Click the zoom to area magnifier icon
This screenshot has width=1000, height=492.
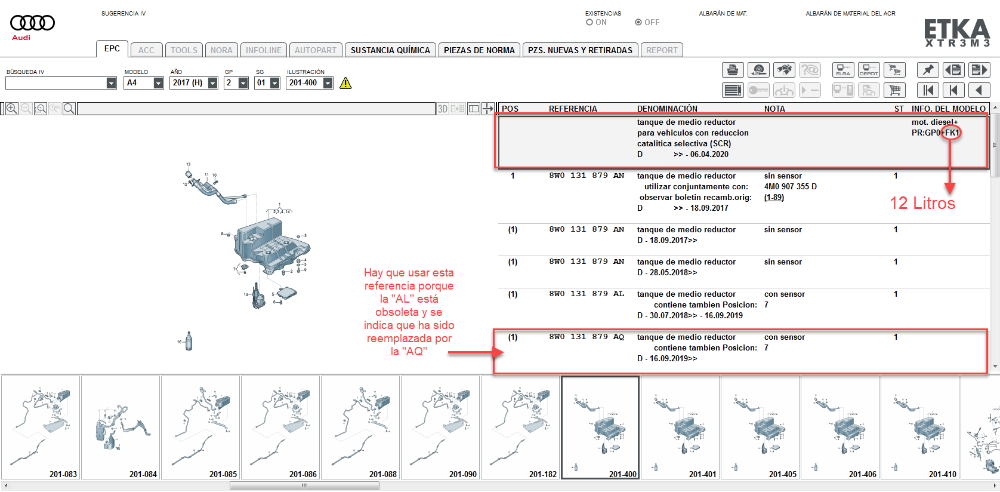coord(40,108)
